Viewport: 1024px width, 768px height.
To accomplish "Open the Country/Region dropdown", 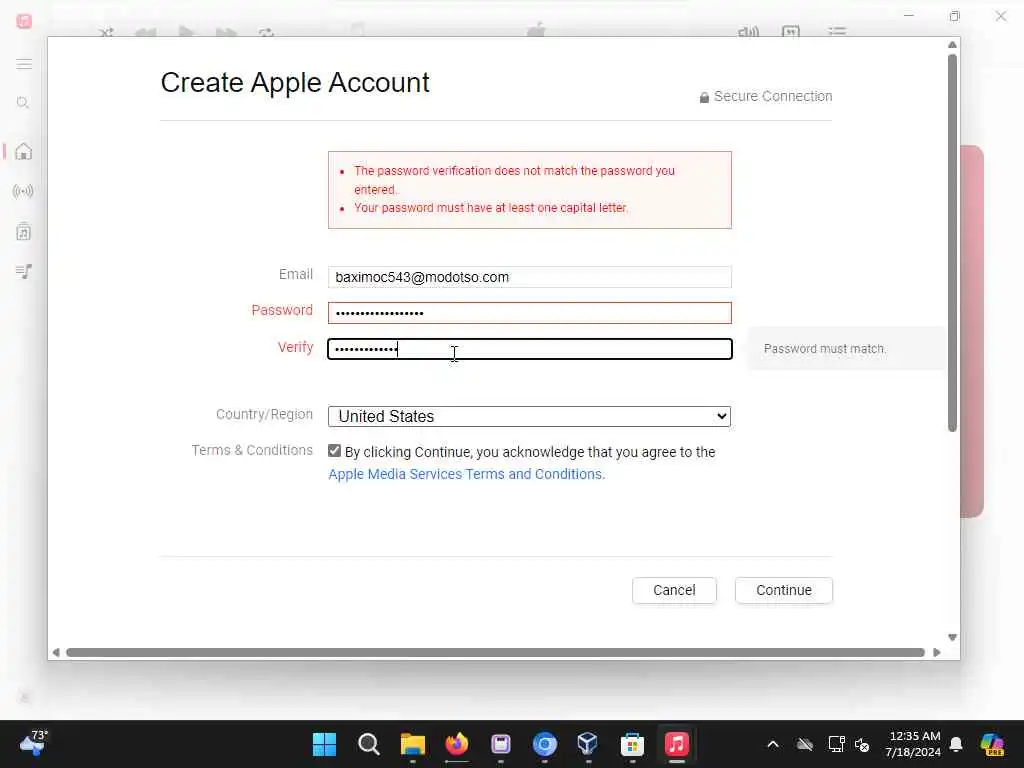I will [x=530, y=416].
